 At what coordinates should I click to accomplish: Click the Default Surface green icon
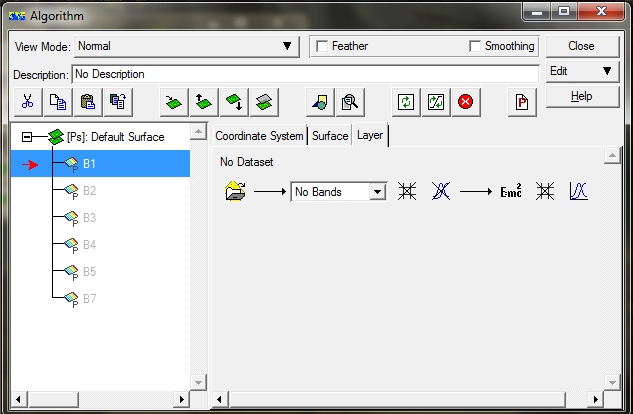click(x=56, y=137)
